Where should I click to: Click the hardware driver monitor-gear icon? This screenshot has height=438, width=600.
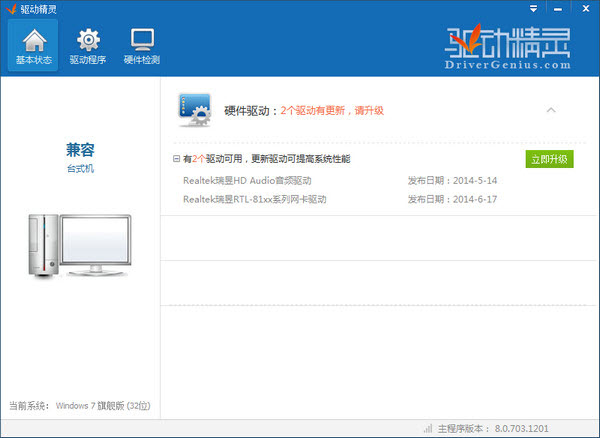[194, 110]
